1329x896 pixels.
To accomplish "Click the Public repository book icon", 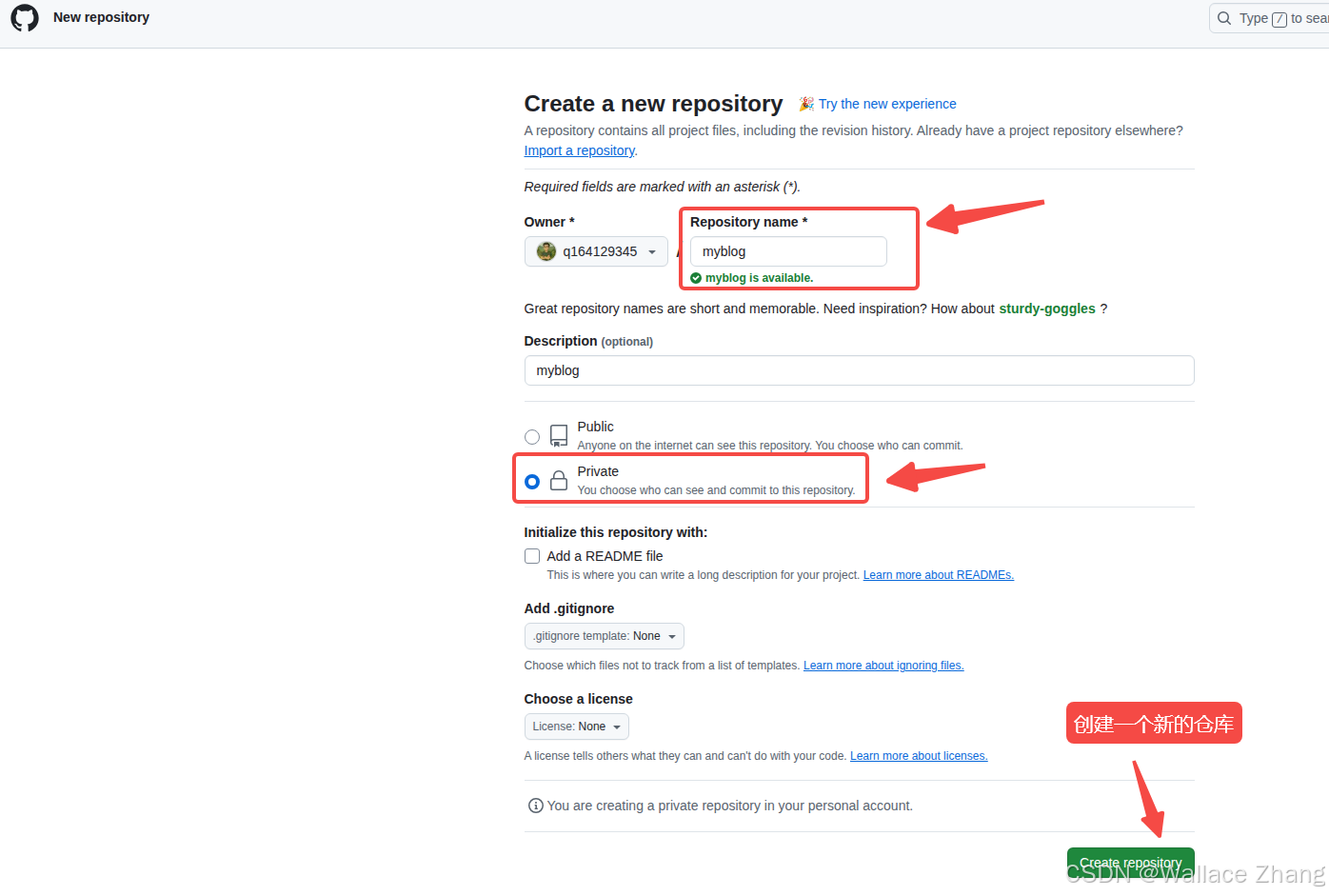I will [559, 436].
